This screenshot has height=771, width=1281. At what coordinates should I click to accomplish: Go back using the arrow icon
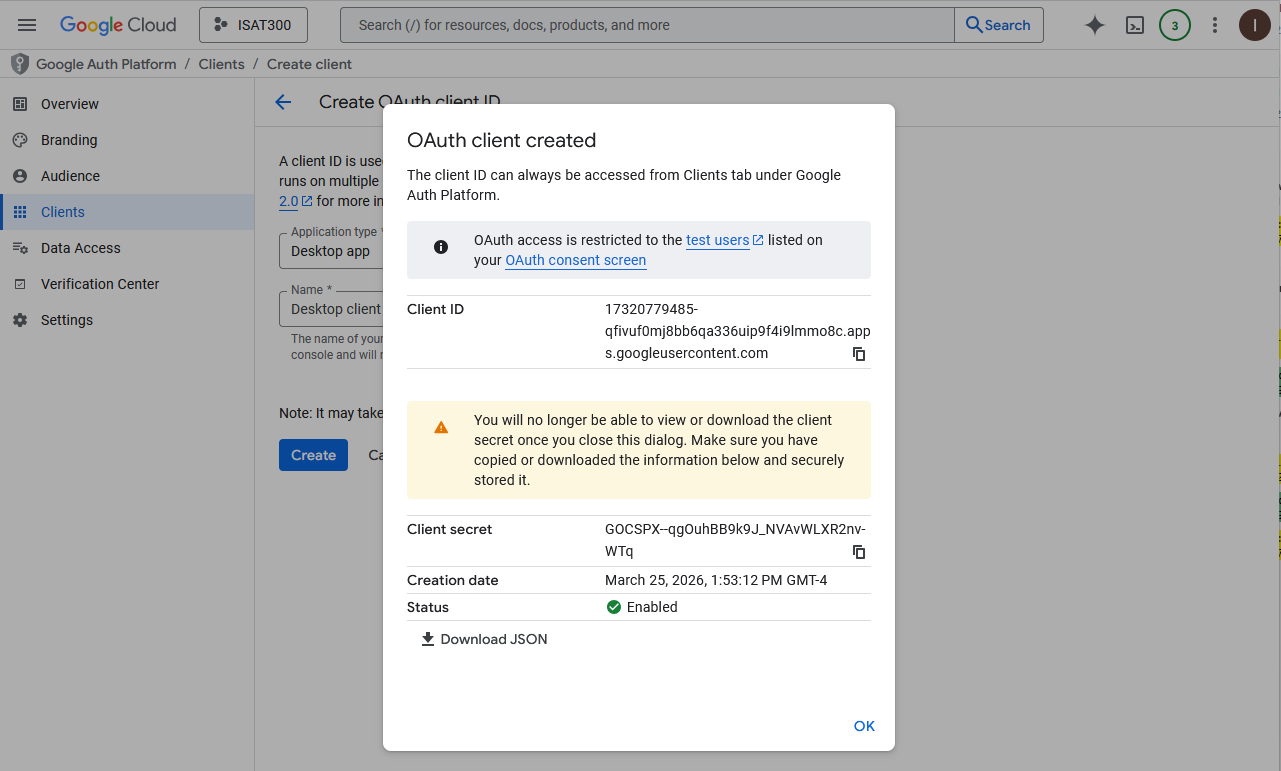pyautogui.click(x=283, y=102)
